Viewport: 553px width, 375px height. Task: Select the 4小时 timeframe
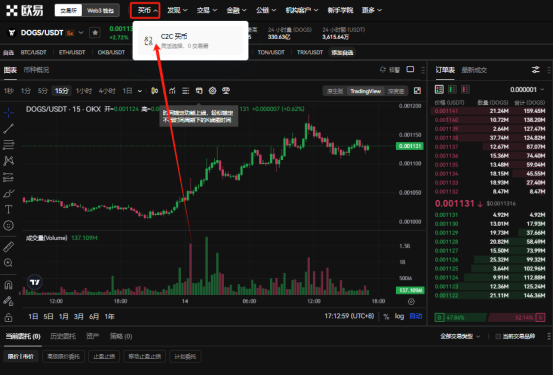(107, 91)
